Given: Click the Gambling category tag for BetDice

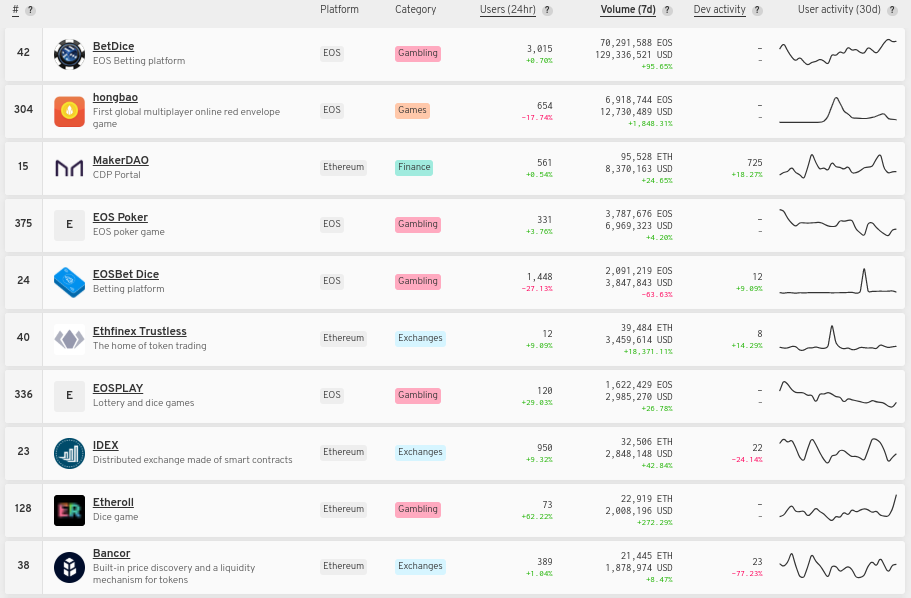Looking at the screenshot, I should click(418, 53).
